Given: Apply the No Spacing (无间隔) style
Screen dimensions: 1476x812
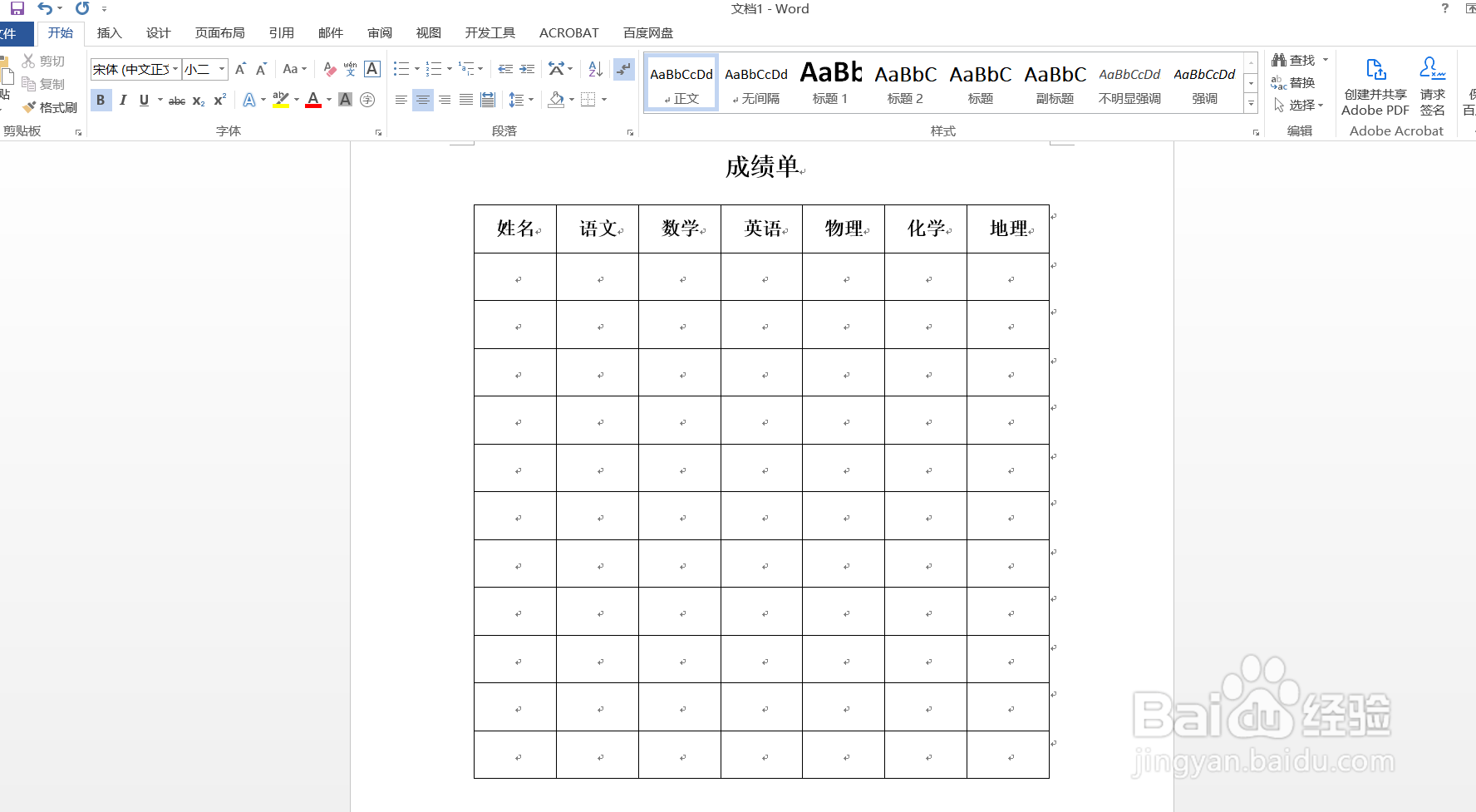Looking at the screenshot, I should tap(755, 82).
